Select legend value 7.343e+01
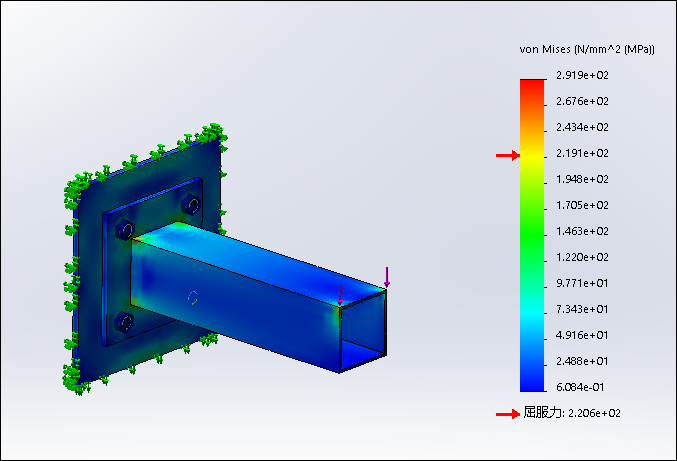 point(582,309)
